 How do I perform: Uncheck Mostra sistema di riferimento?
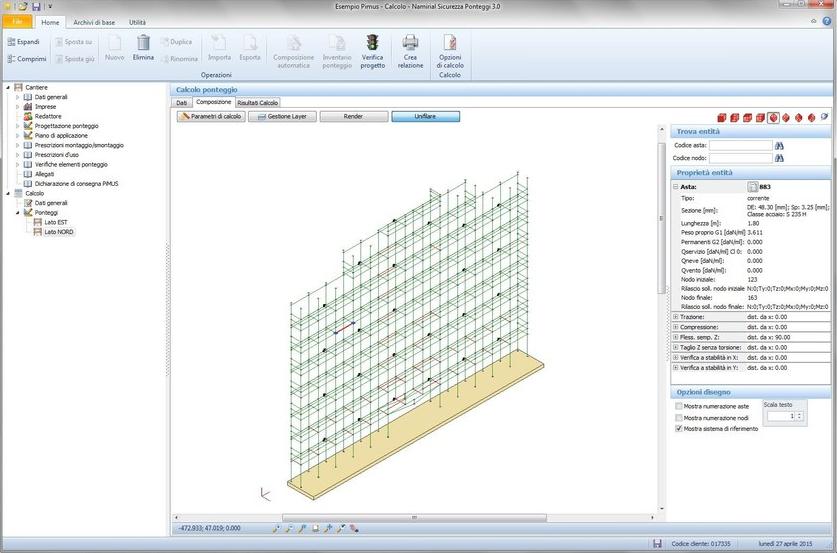679,428
